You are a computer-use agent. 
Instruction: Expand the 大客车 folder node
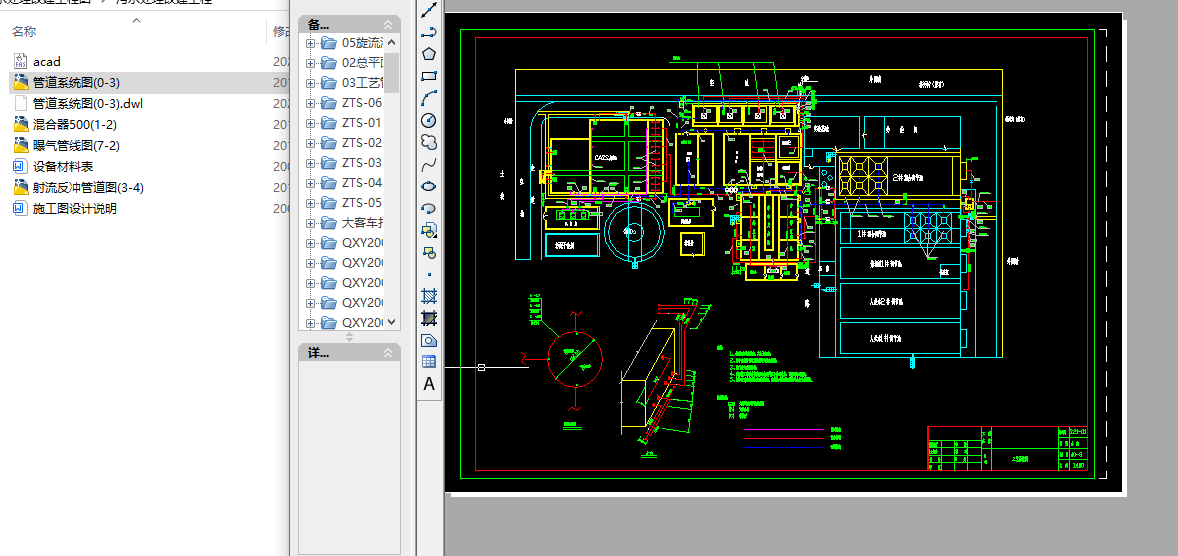(x=310, y=223)
